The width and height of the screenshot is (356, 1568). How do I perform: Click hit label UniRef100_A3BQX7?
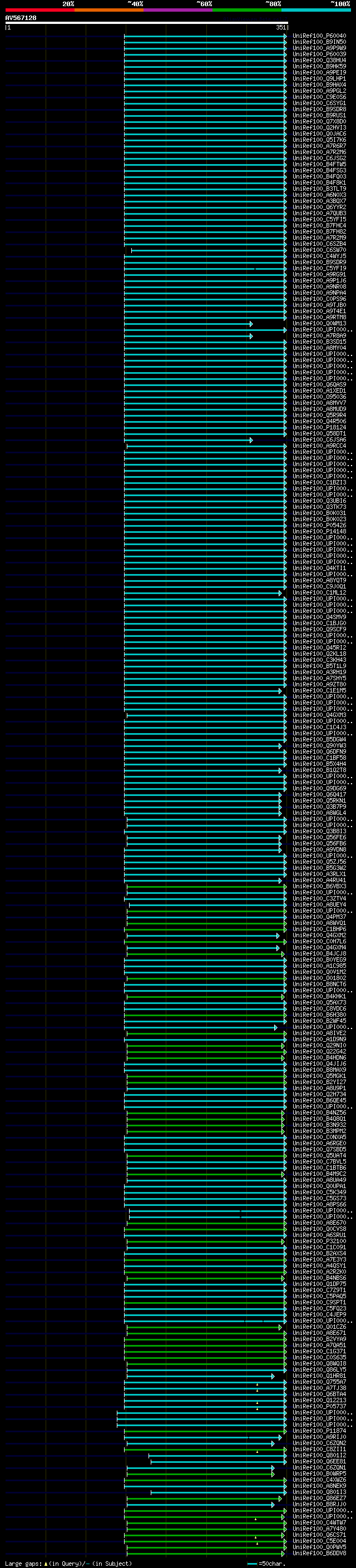[319, 201]
